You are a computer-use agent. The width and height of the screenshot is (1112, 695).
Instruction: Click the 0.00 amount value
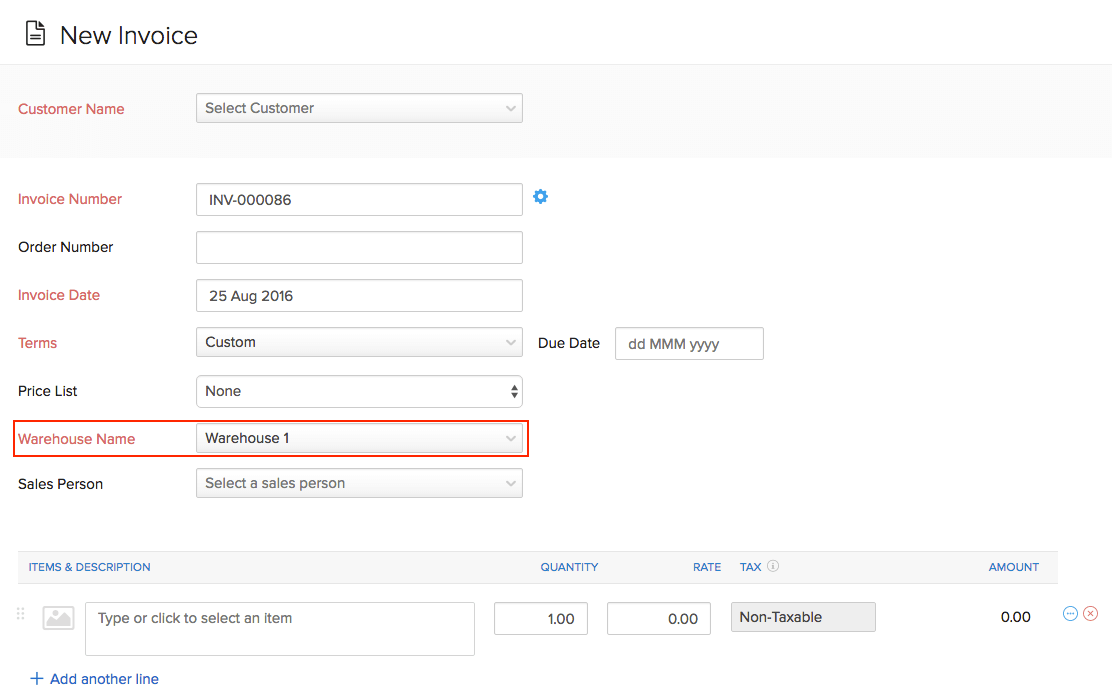pyautogui.click(x=1016, y=617)
